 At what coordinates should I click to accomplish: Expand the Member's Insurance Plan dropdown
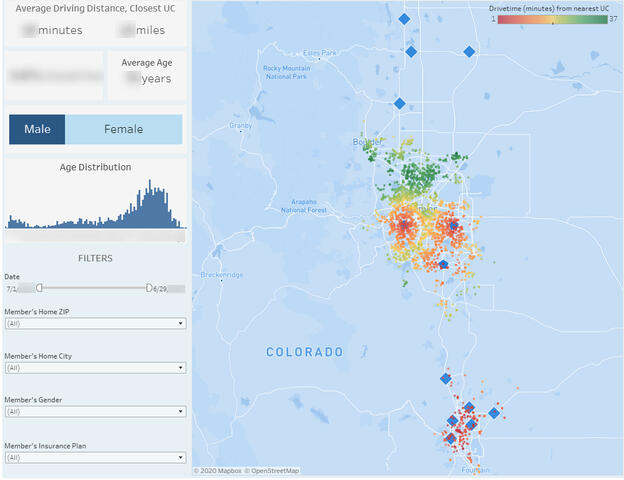point(95,457)
